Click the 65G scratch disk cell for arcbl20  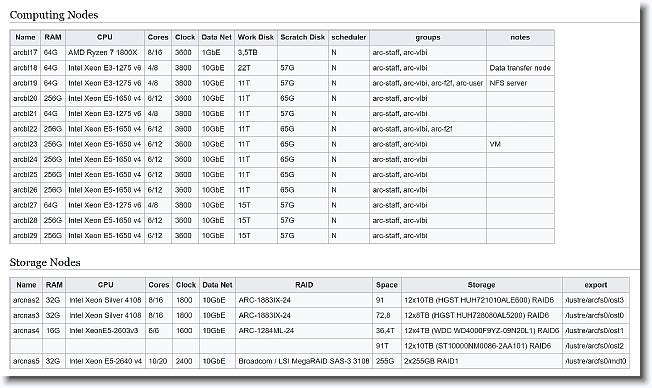(x=303, y=99)
